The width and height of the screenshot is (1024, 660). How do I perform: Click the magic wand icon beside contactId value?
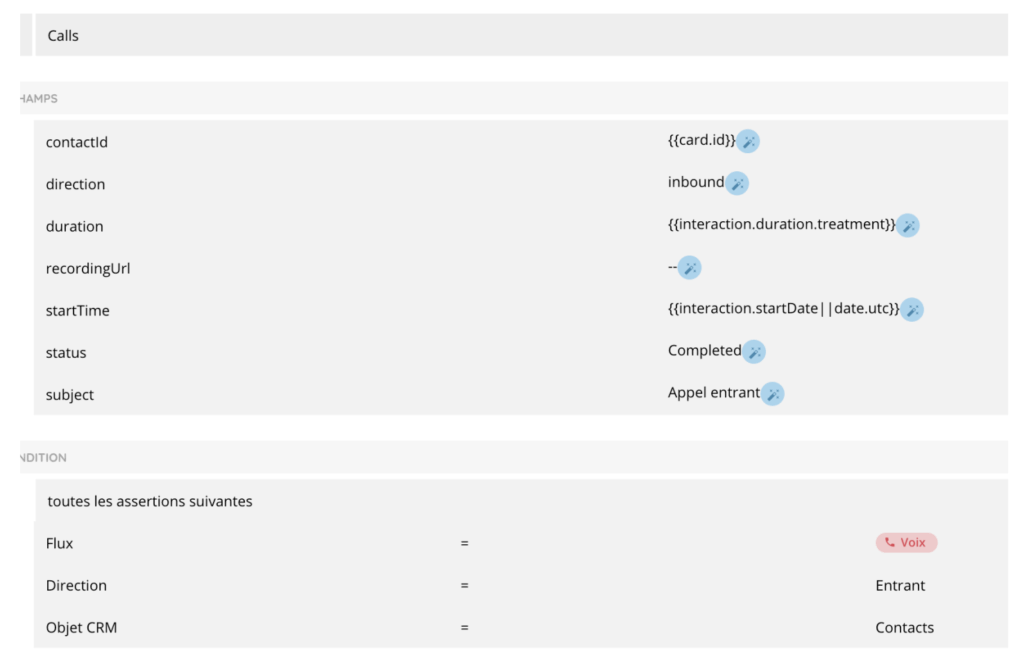tap(748, 142)
